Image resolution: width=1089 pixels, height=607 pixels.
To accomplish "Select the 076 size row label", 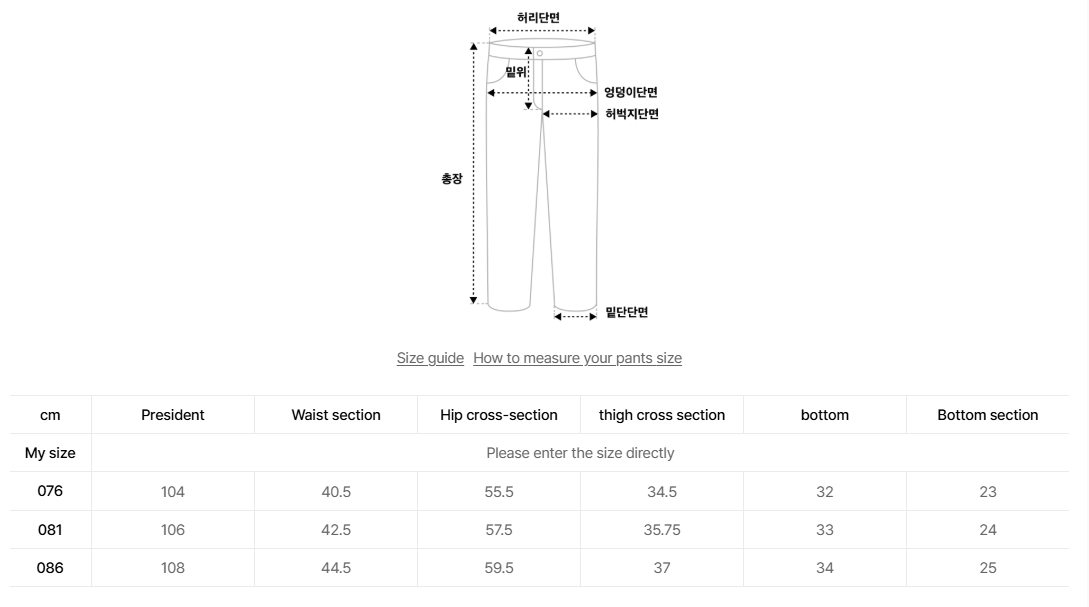I will [x=50, y=491].
